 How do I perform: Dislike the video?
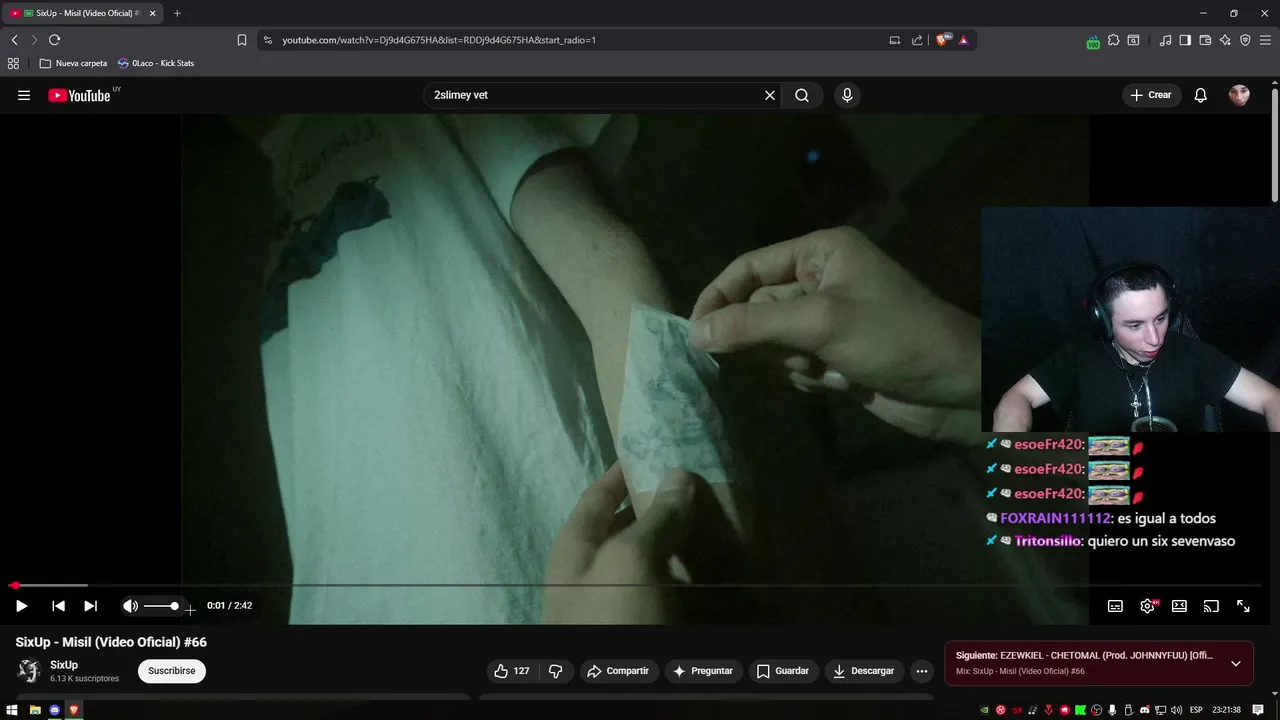point(556,671)
